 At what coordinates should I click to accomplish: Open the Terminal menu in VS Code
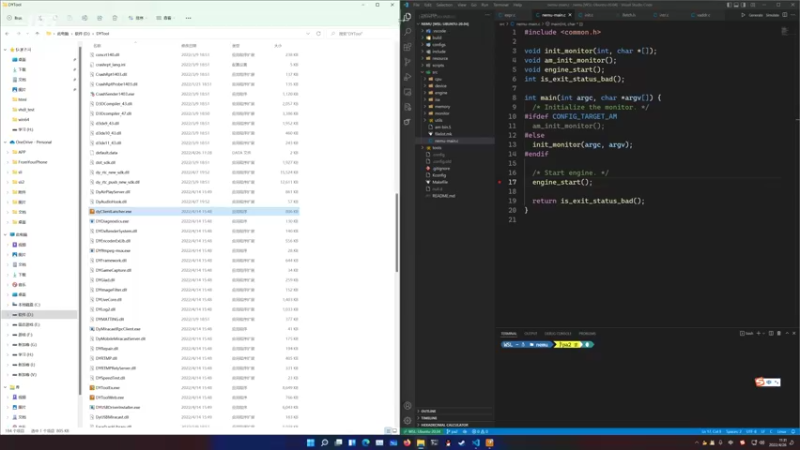pyautogui.click(x=501, y=5)
